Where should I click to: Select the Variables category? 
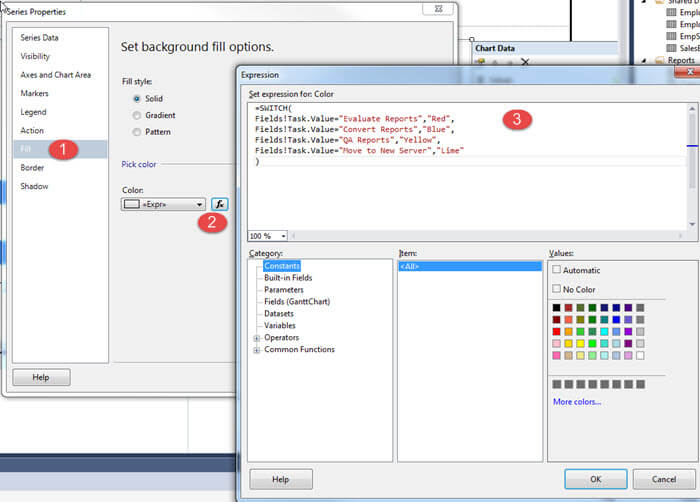pos(279,326)
